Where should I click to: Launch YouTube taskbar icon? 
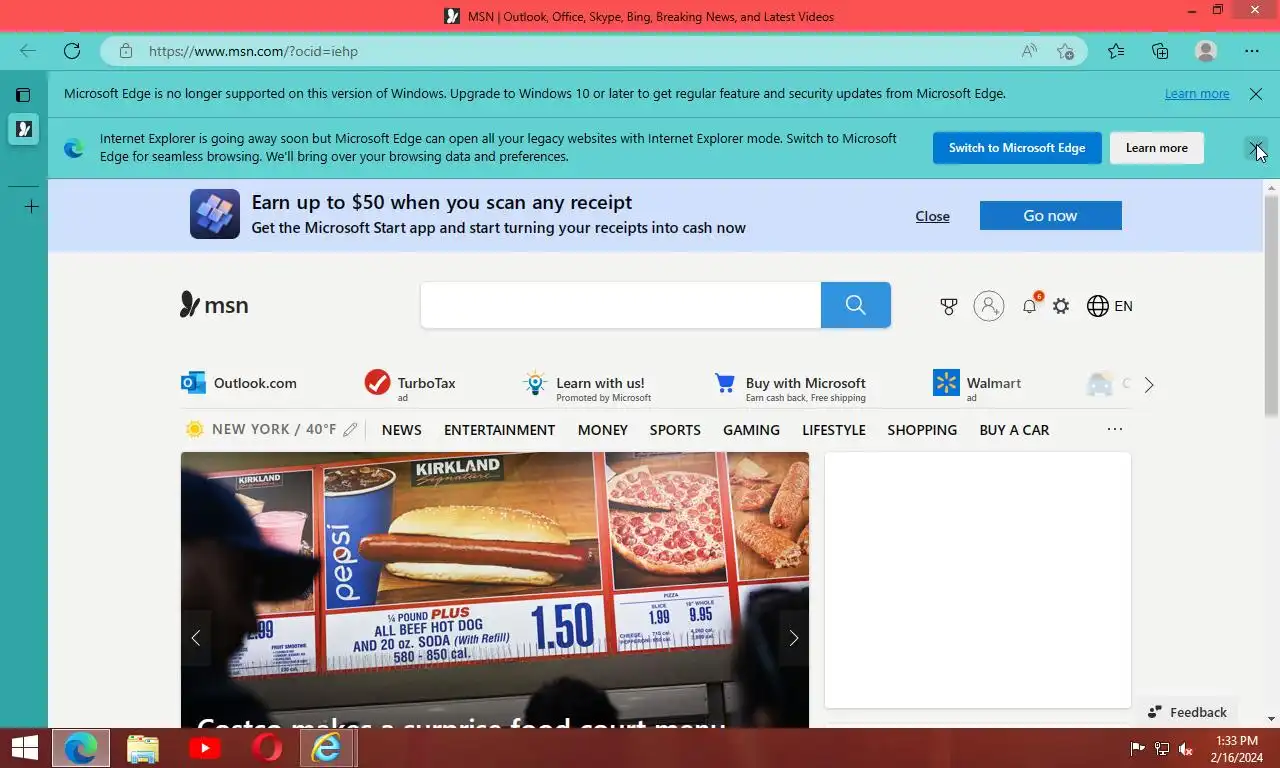point(205,748)
